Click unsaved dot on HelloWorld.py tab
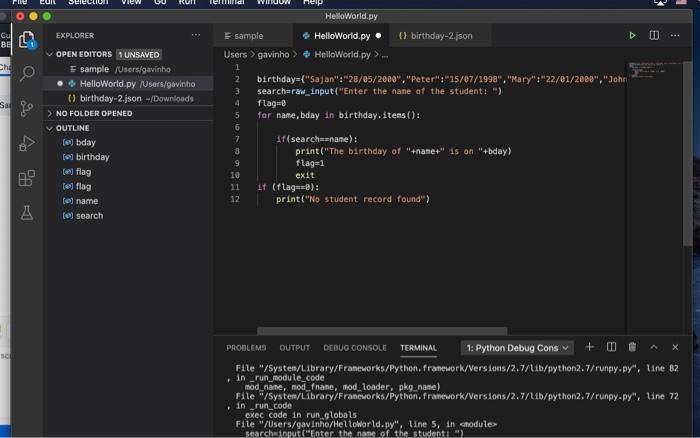 point(378,36)
